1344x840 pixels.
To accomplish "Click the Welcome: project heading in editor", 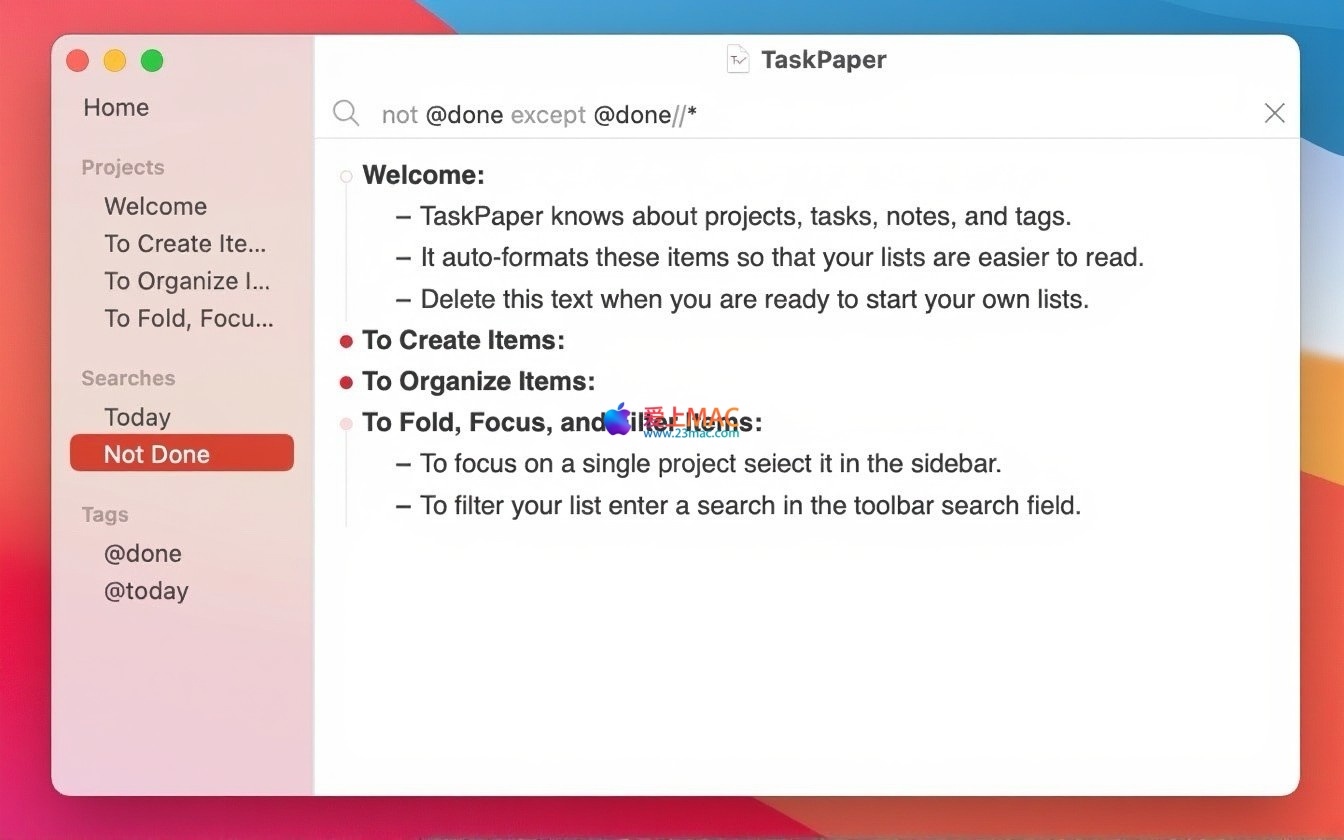I will [423, 176].
